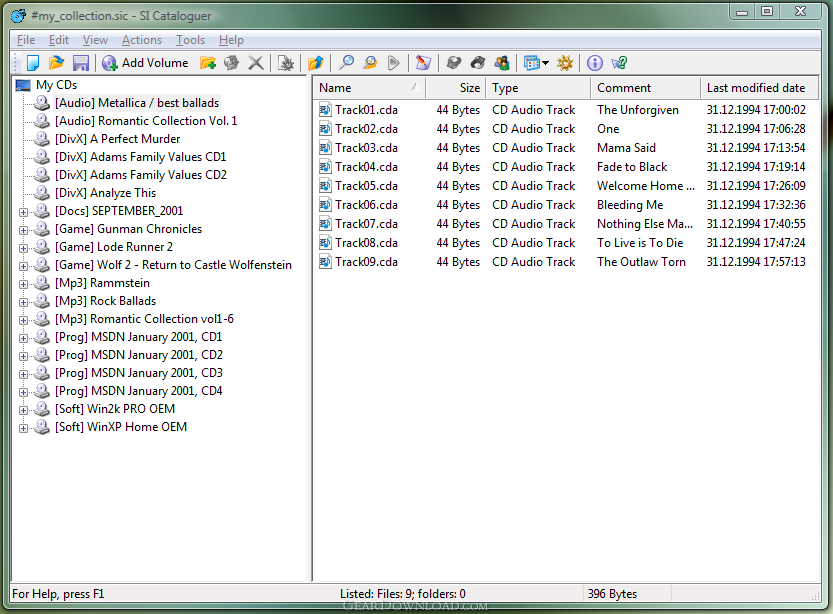Click the magnifier Search toolbar icon
Viewport: 833px width, 614px height.
(x=346, y=63)
